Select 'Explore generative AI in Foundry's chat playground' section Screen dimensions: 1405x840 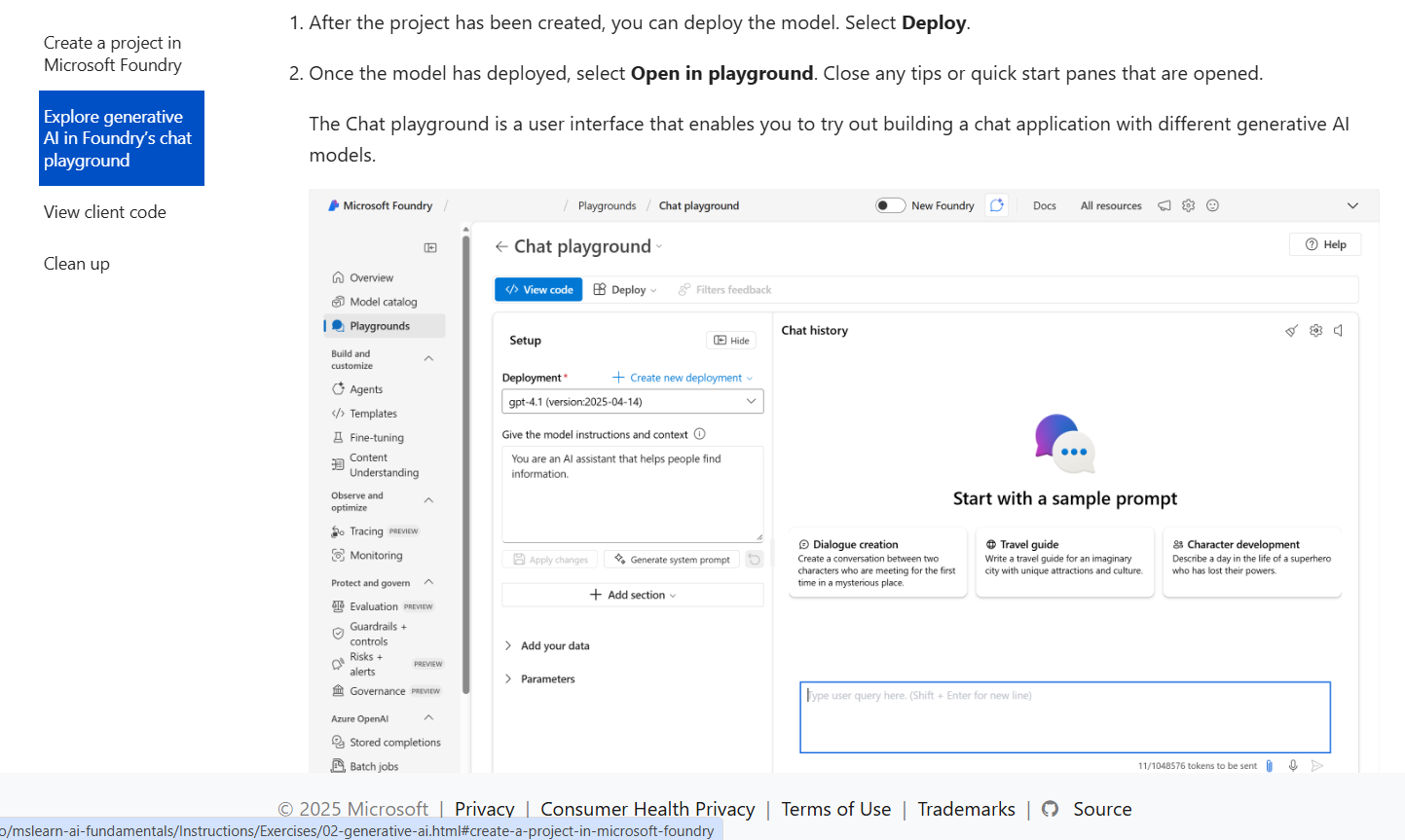122,138
